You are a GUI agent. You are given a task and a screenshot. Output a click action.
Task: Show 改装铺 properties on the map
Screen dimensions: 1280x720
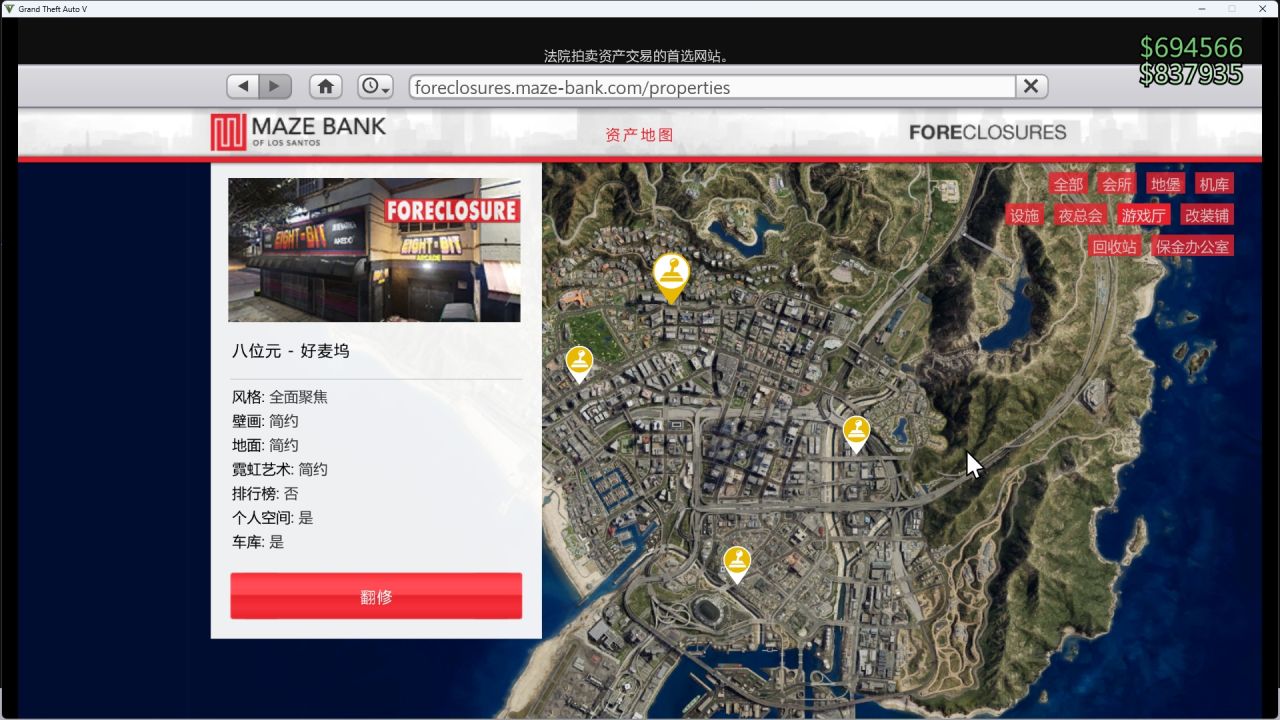pos(1207,215)
